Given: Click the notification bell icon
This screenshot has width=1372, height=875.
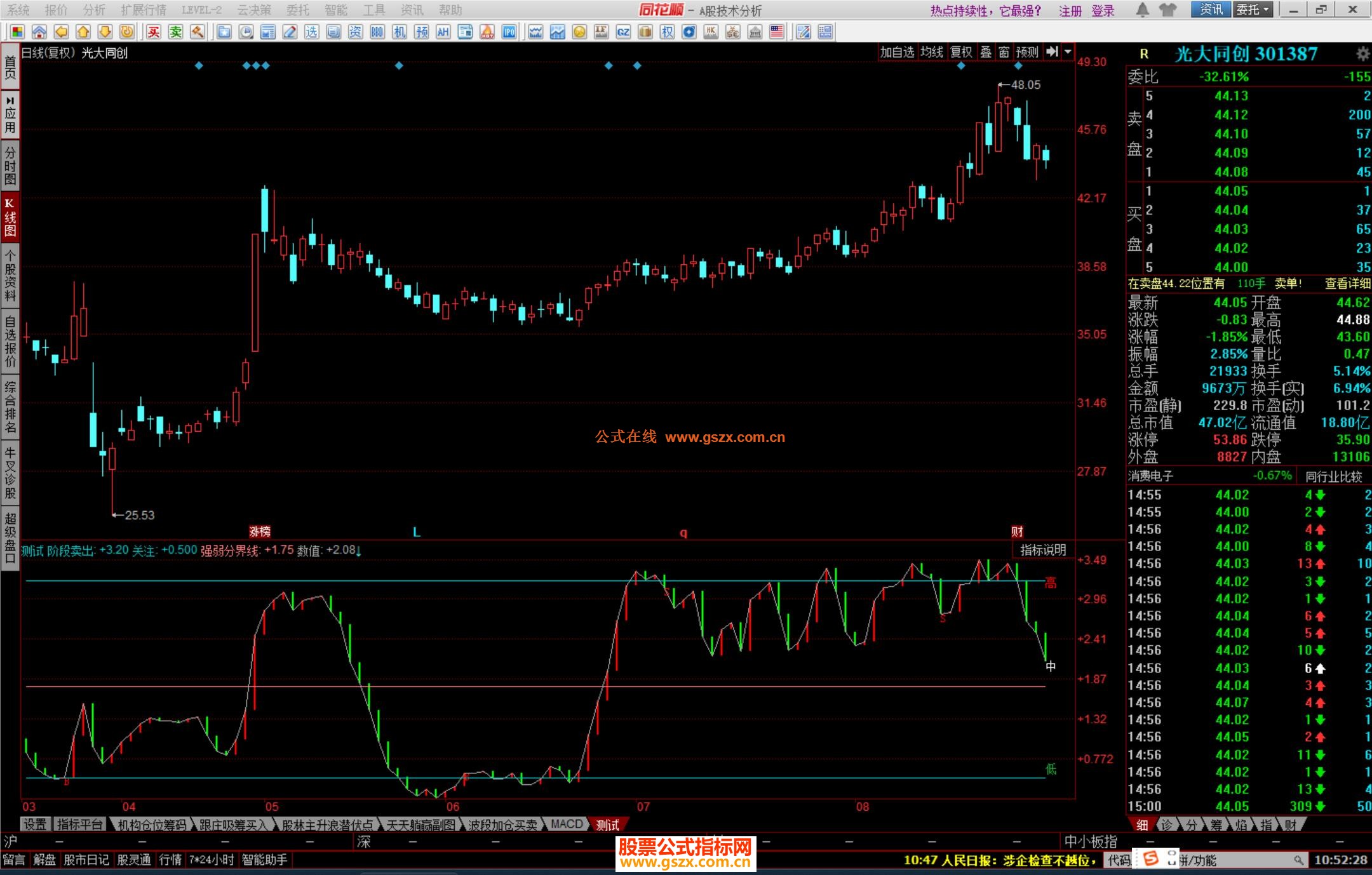Looking at the screenshot, I should pyautogui.click(x=1142, y=10).
